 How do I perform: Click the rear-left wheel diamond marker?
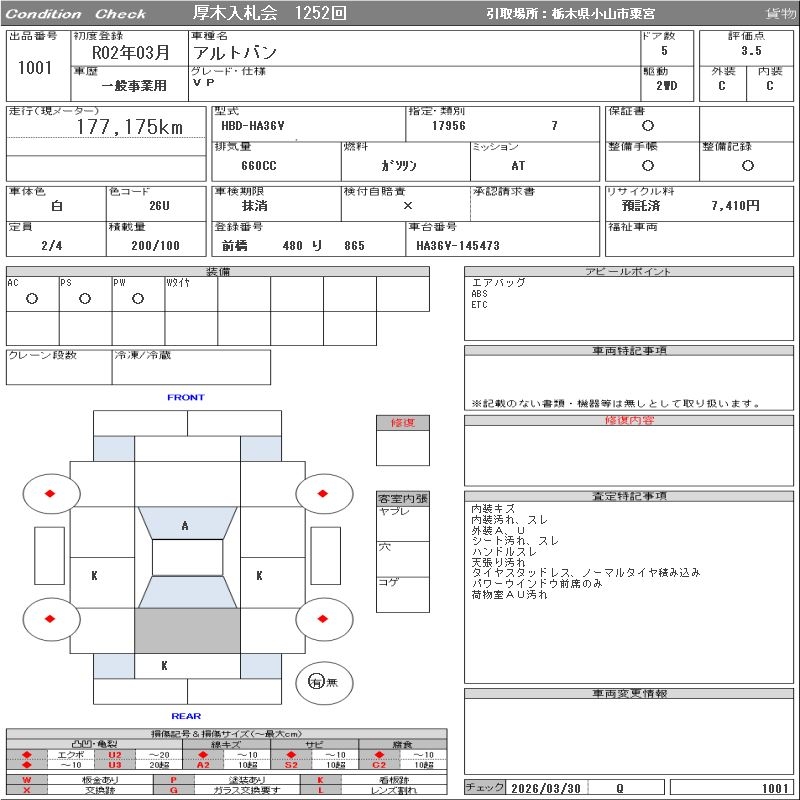pyautogui.click(x=50, y=619)
